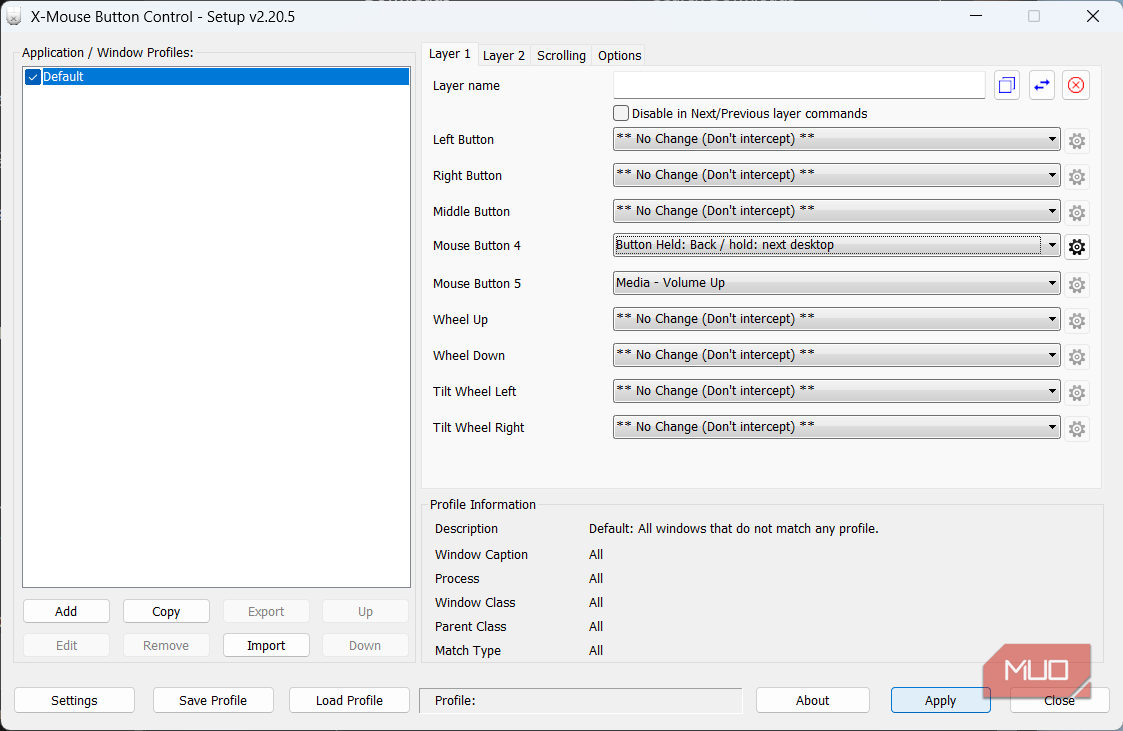This screenshot has height=731, width=1123.
Task: Open the Wheel Up action dropdown
Action: (x=837, y=319)
